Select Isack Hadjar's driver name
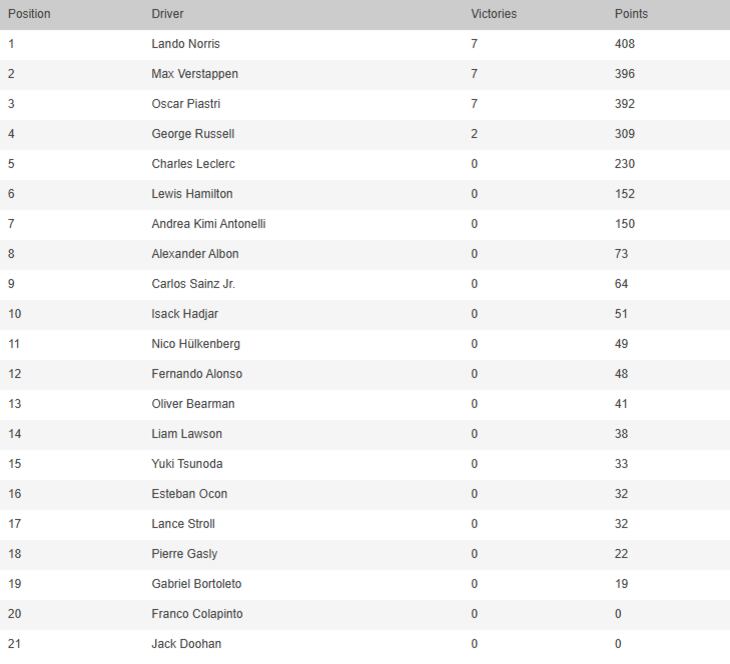Screen dimensions: 730x664 [184, 314]
